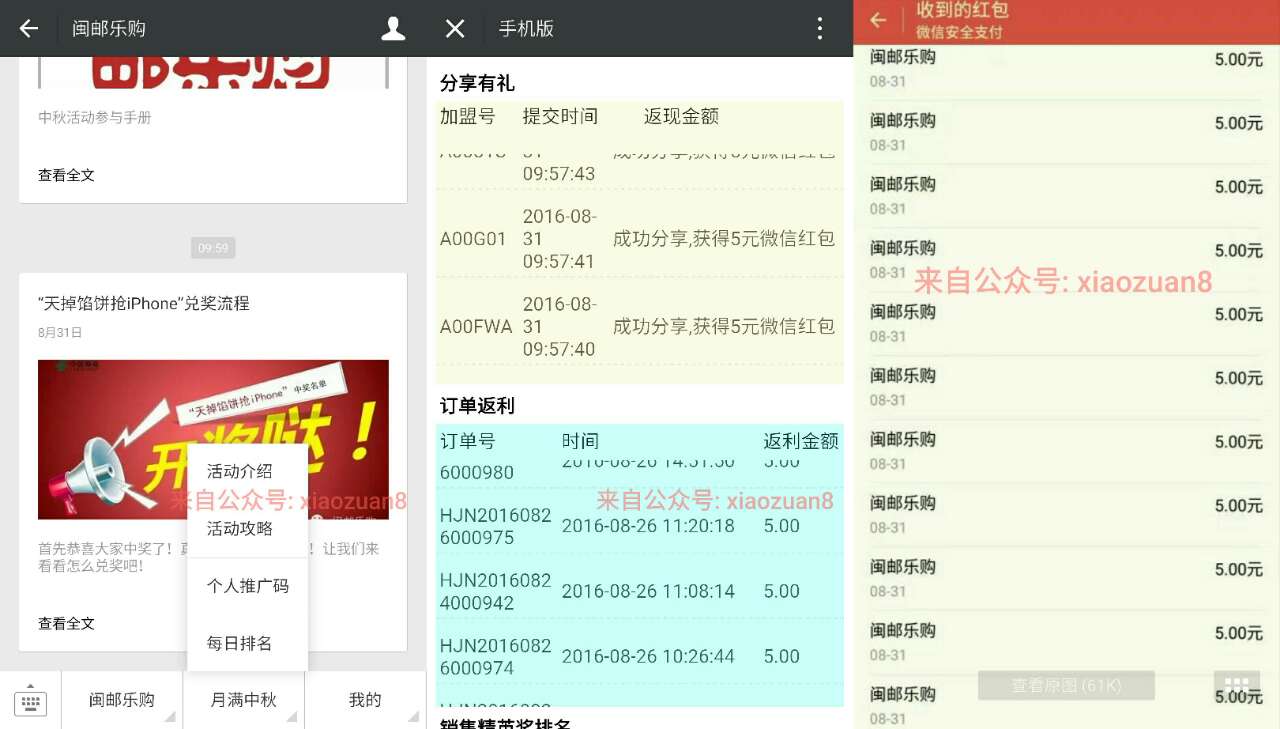Open the grid icon beside 查看原图

click(x=1237, y=686)
